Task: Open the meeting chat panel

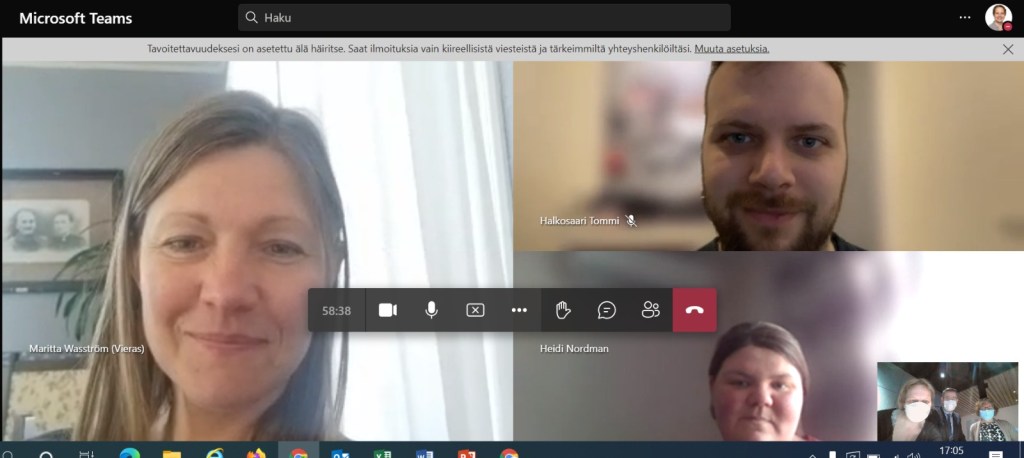Action: (x=607, y=310)
